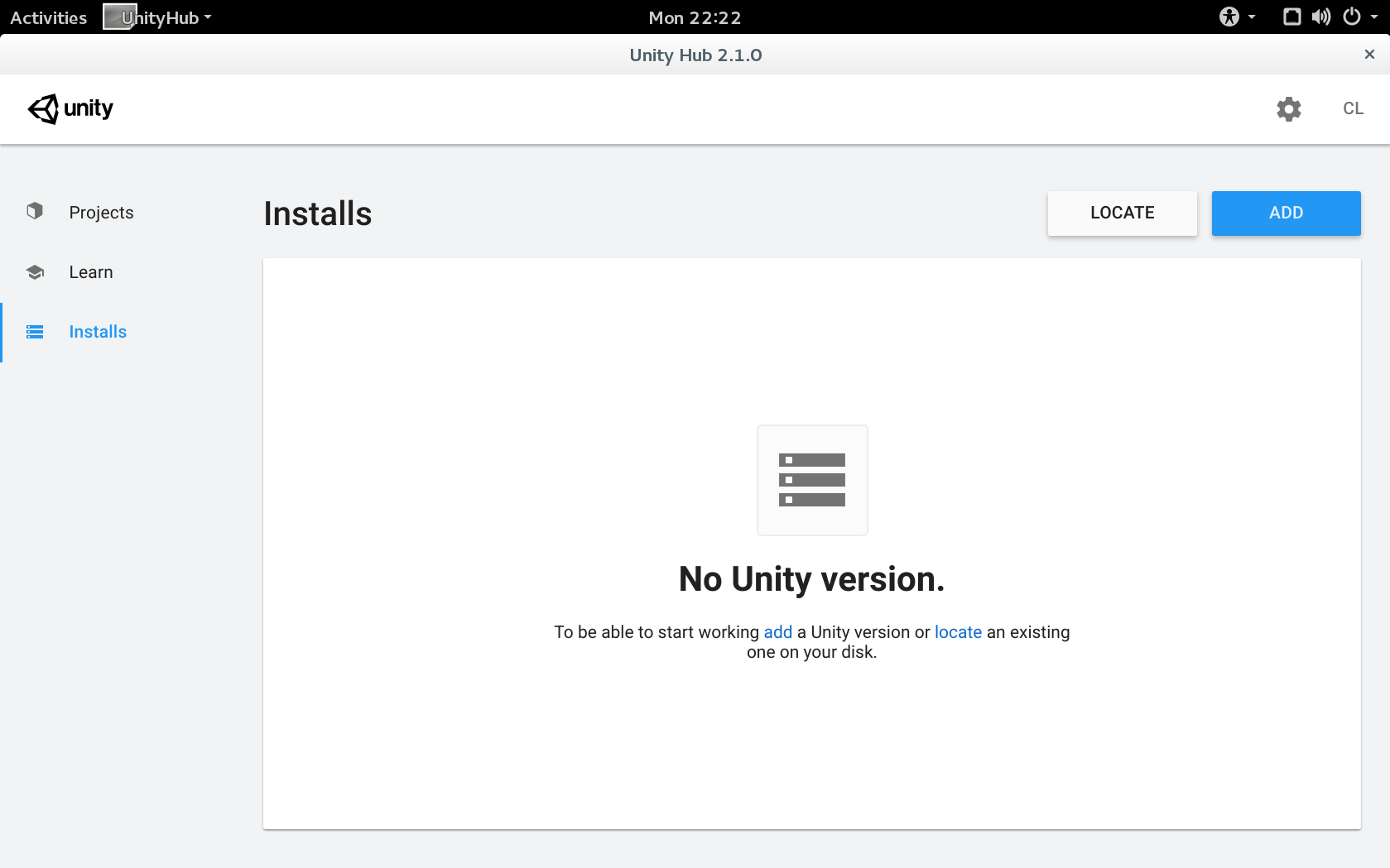This screenshot has height=868, width=1390.
Task: Click the 'Installs' page heading
Action: coord(318,213)
